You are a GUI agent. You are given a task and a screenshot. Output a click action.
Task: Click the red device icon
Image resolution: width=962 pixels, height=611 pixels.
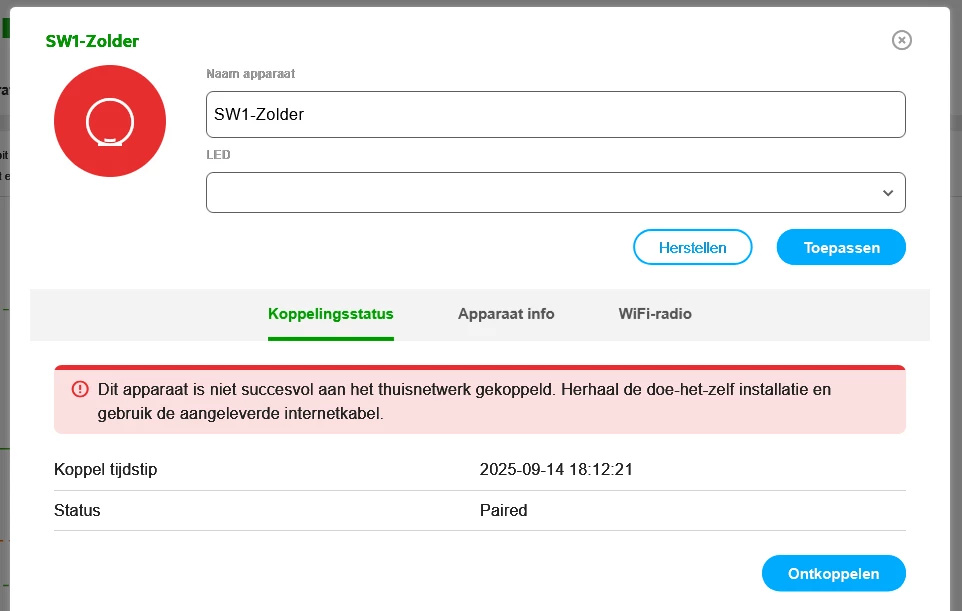click(110, 121)
